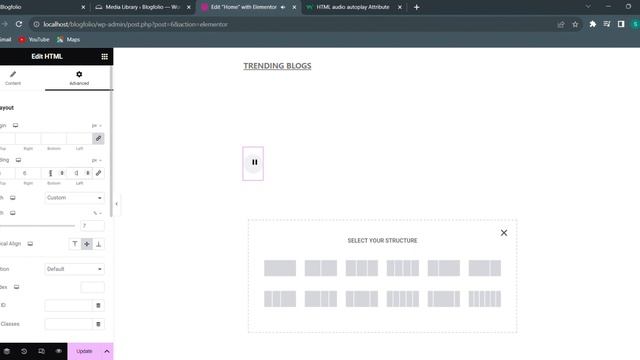Reload the current page
The width and height of the screenshot is (640, 360).
pos(19,24)
